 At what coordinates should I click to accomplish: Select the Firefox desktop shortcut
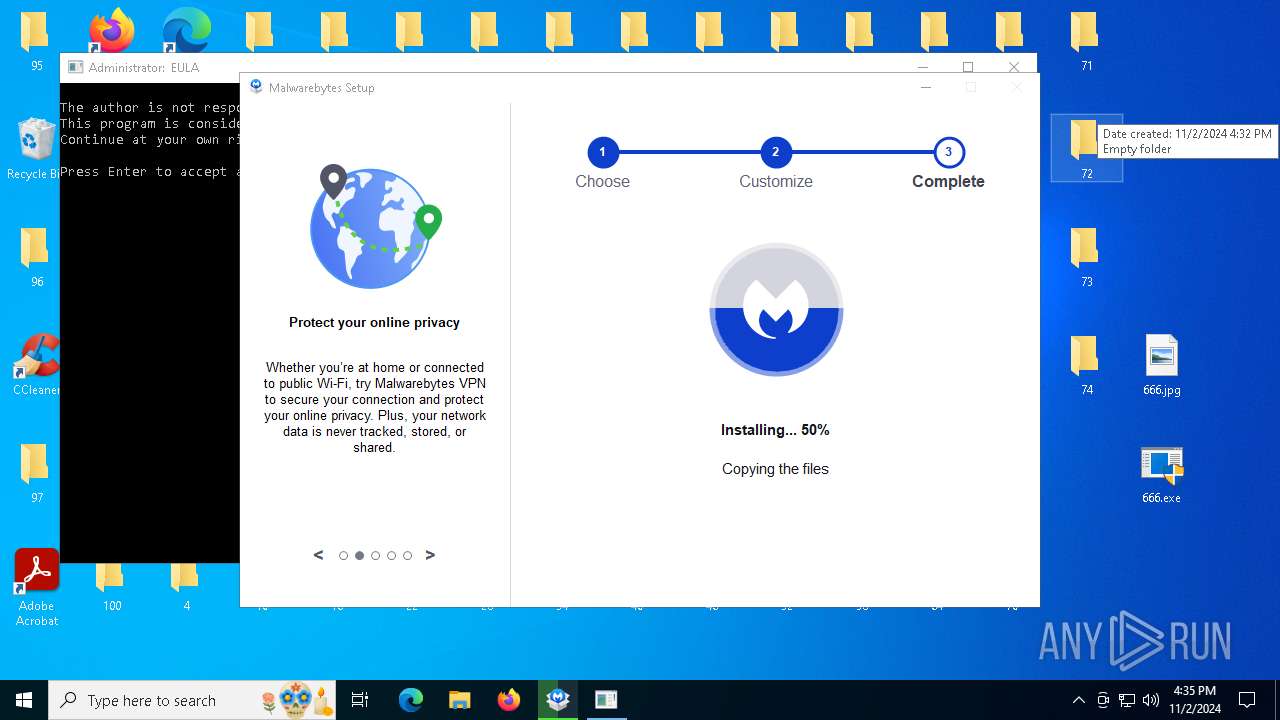pyautogui.click(x=111, y=30)
